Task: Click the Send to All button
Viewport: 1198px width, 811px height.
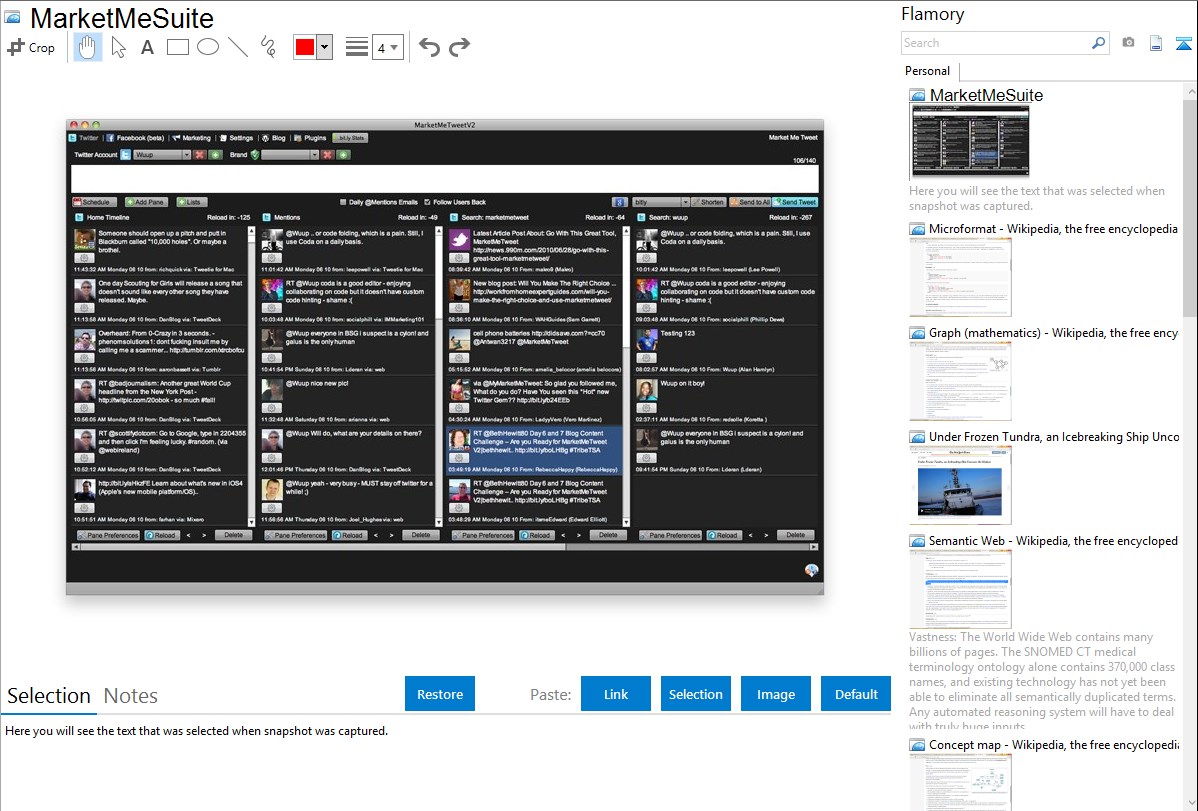Action: tap(750, 202)
